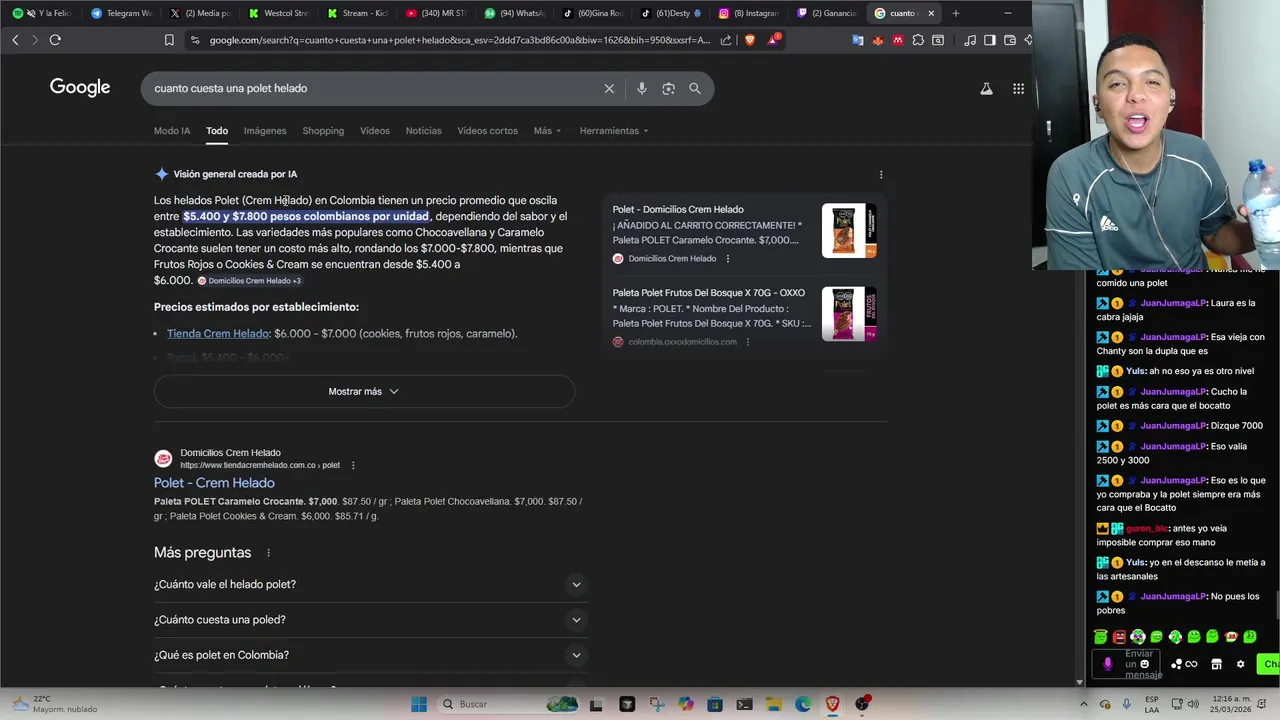Open the Más dropdown in search tabs
This screenshot has width=1280, height=720.
pyautogui.click(x=547, y=131)
